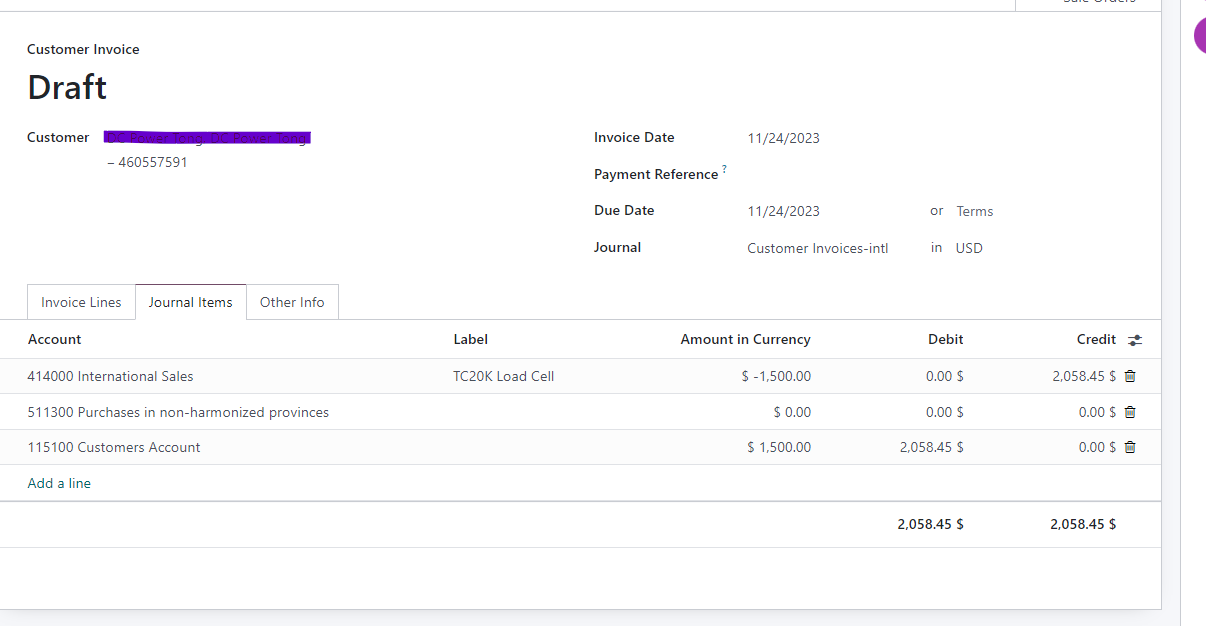Expand the Customer Invoices-intl journal dropdown
The width and height of the screenshot is (1206, 626).
(817, 248)
